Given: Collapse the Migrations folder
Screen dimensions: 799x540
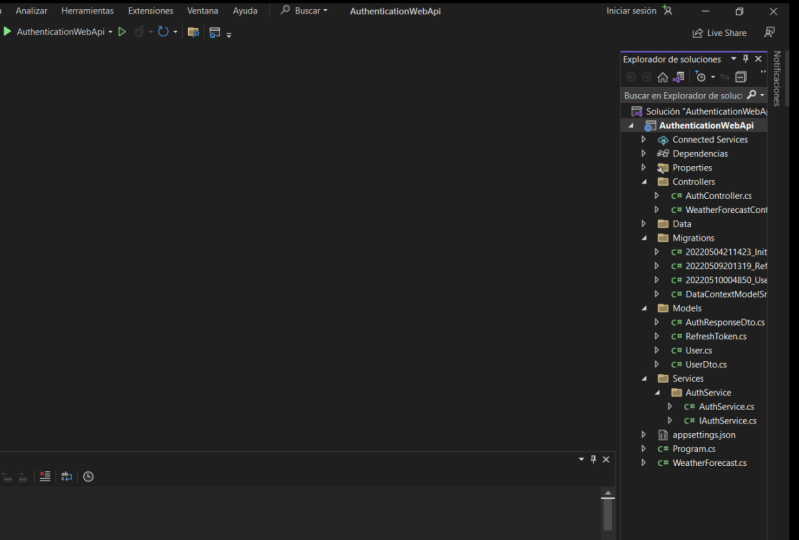Looking at the screenshot, I should pos(644,238).
